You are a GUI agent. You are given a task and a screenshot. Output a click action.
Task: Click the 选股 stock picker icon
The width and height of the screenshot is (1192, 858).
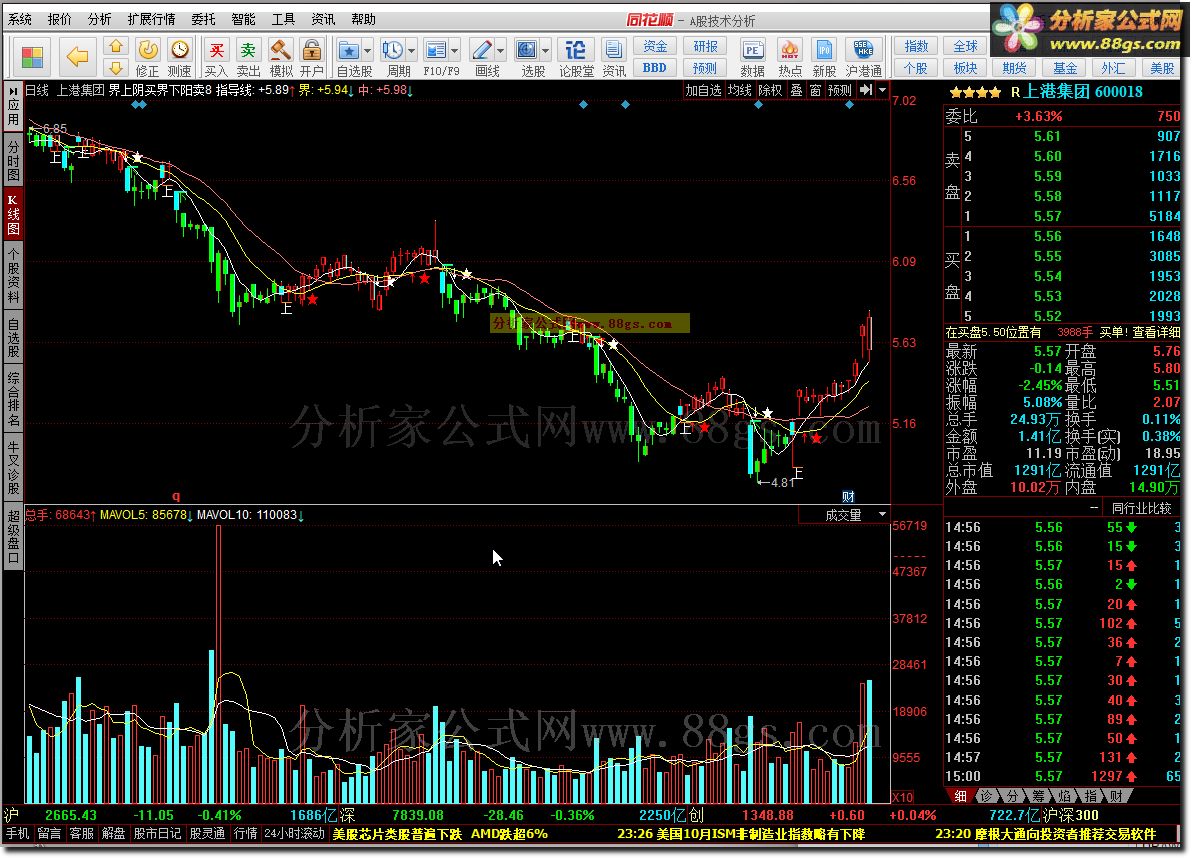[527, 51]
